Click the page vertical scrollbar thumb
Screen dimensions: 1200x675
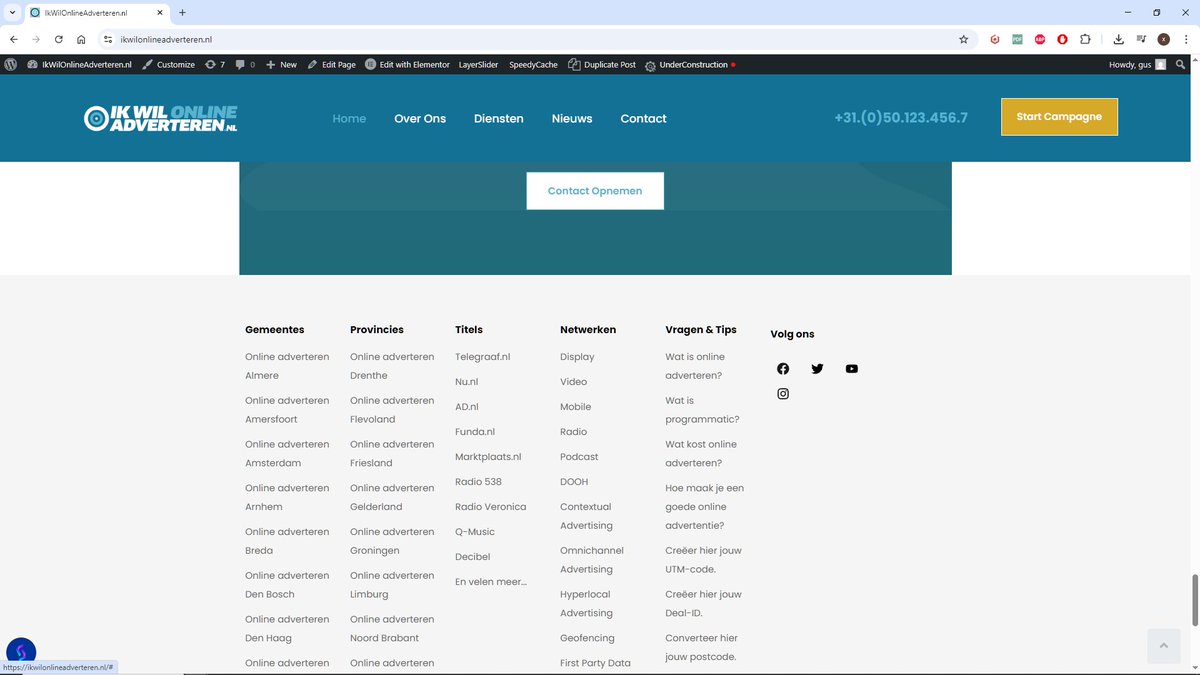pos(1194,599)
